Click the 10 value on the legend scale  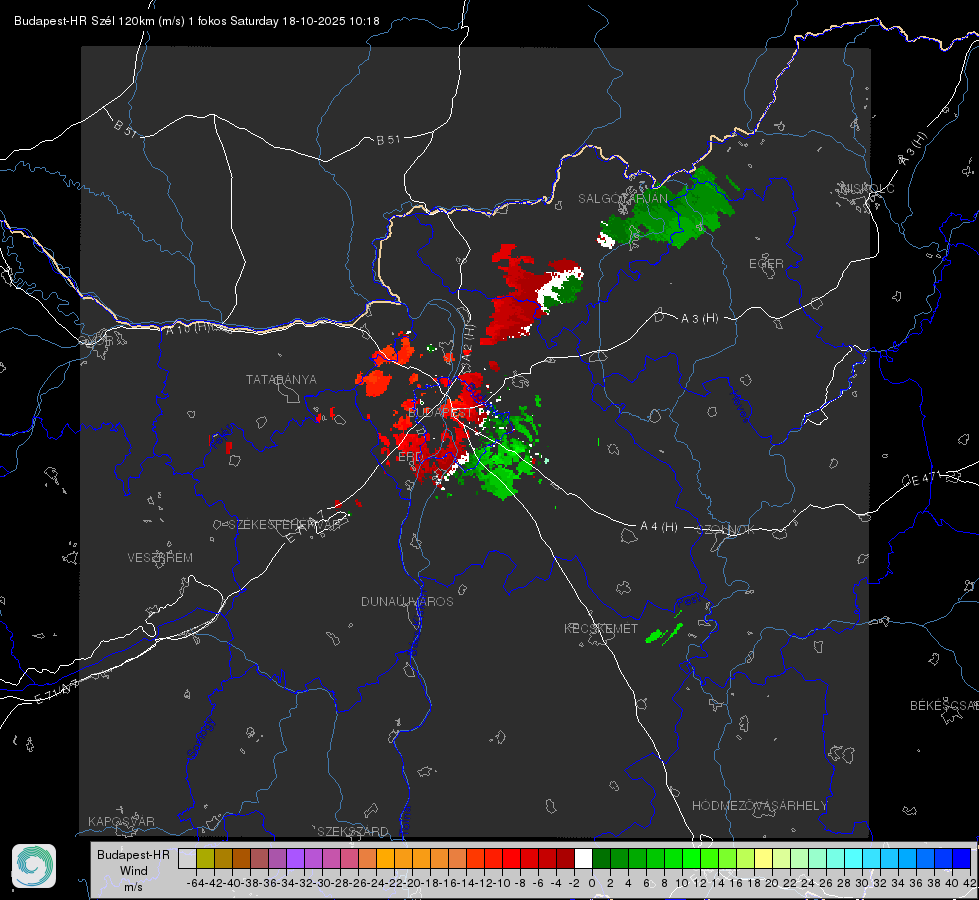coord(681,883)
